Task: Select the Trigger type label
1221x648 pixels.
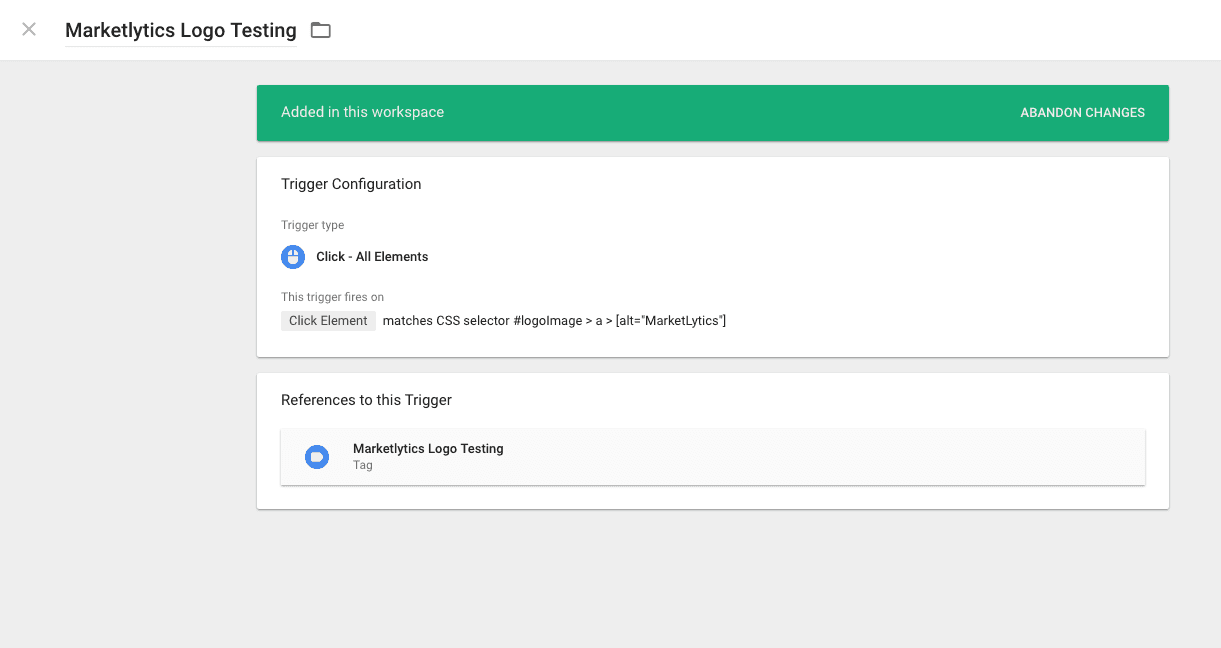Action: (x=313, y=225)
